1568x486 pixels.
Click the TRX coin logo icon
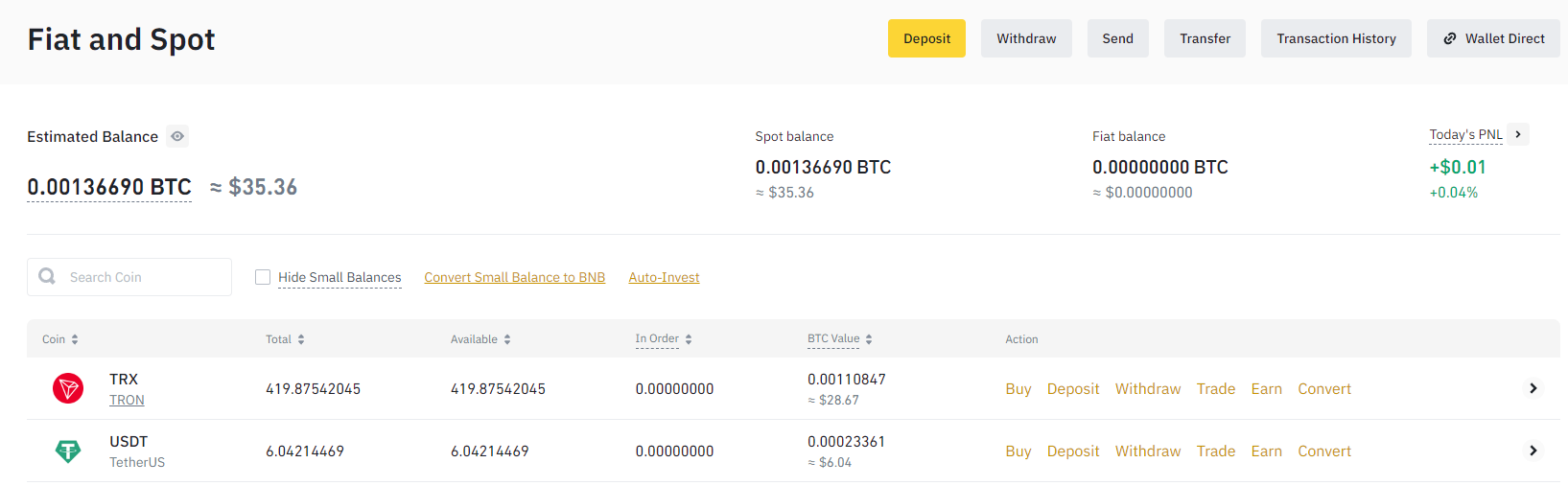pyautogui.click(x=68, y=388)
